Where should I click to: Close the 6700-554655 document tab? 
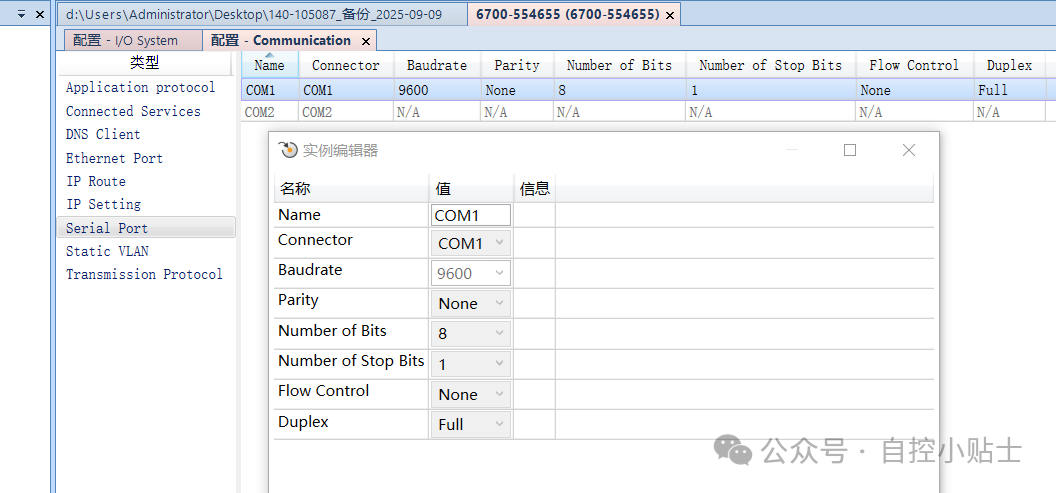669,15
